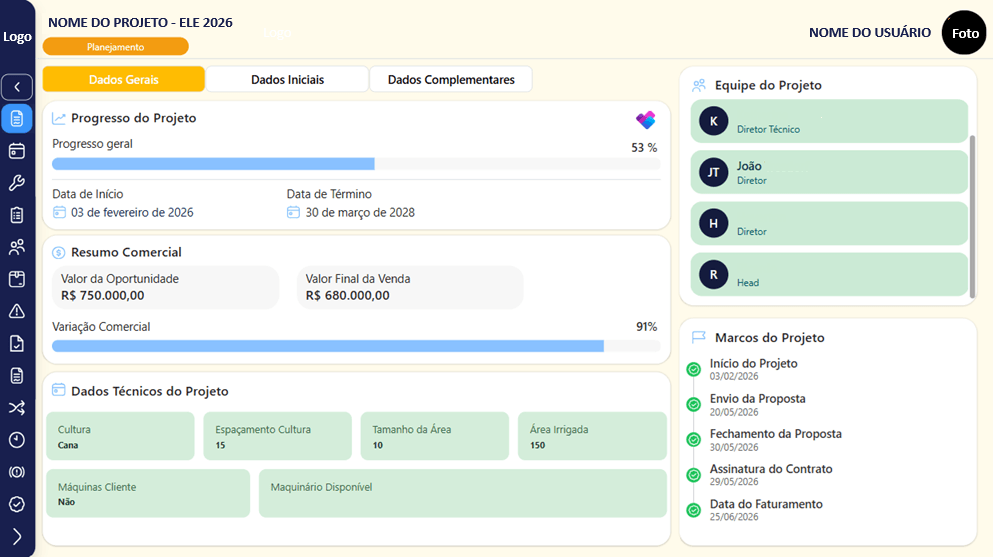Image resolution: width=993 pixels, height=557 pixels.
Task: Open the highlighted document icon in sidebar
Action: click(17, 118)
